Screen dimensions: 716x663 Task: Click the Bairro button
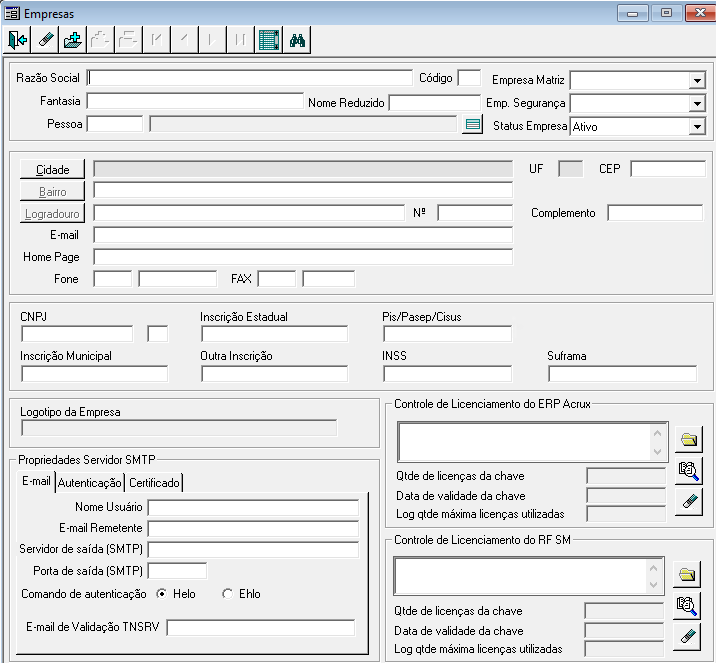[53, 191]
